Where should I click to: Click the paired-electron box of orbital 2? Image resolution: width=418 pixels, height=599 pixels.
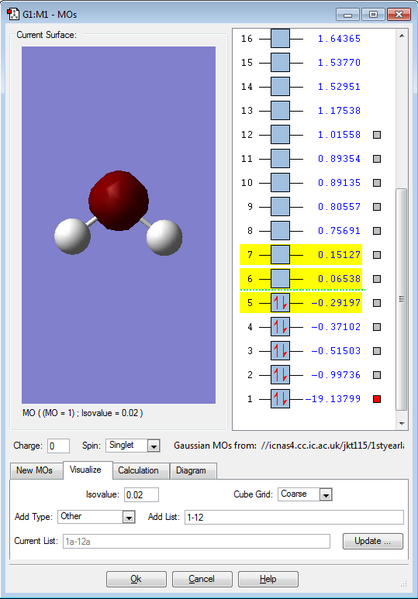click(x=280, y=375)
